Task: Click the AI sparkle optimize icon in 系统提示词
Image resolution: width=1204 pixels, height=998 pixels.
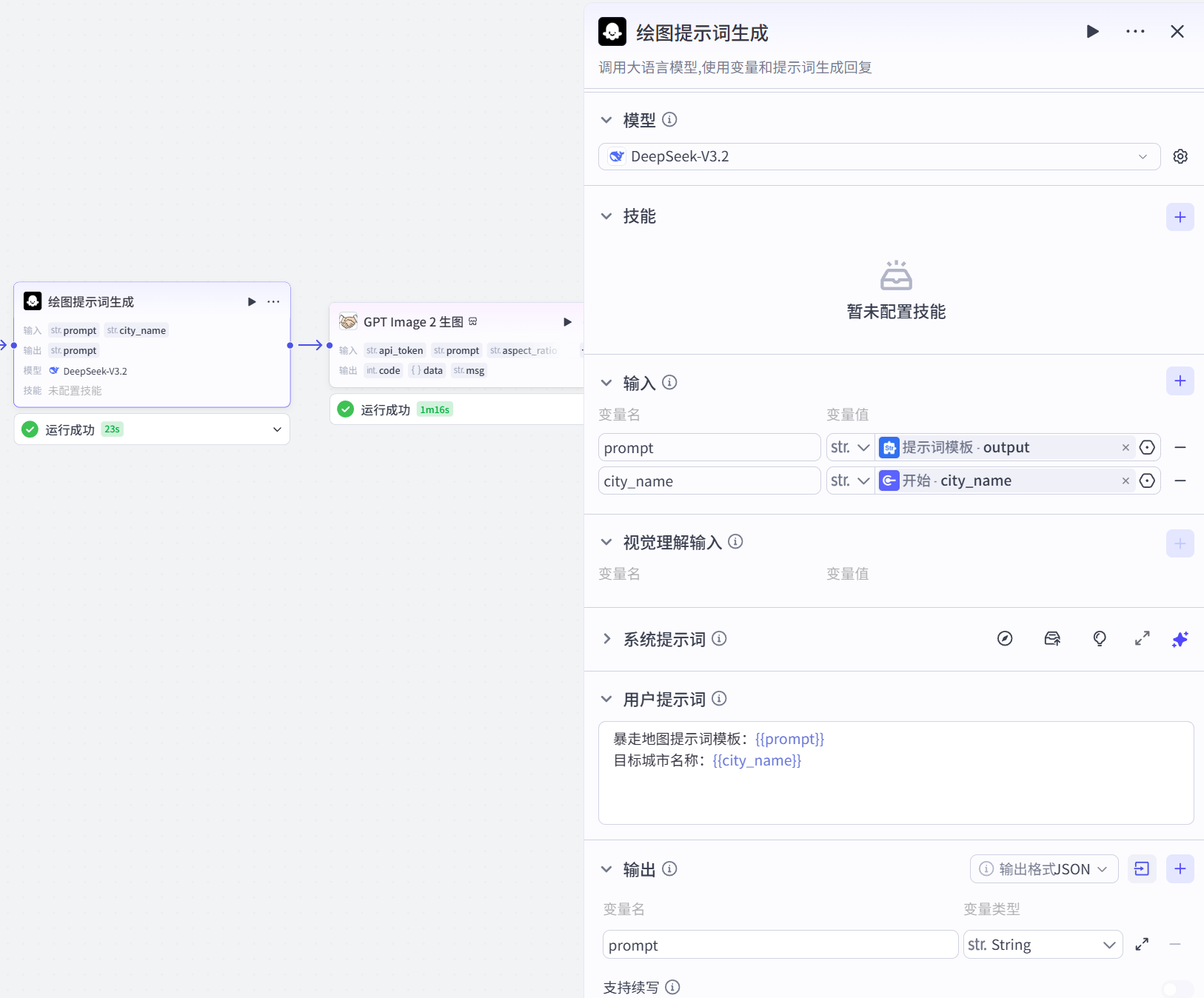Action: [x=1180, y=639]
